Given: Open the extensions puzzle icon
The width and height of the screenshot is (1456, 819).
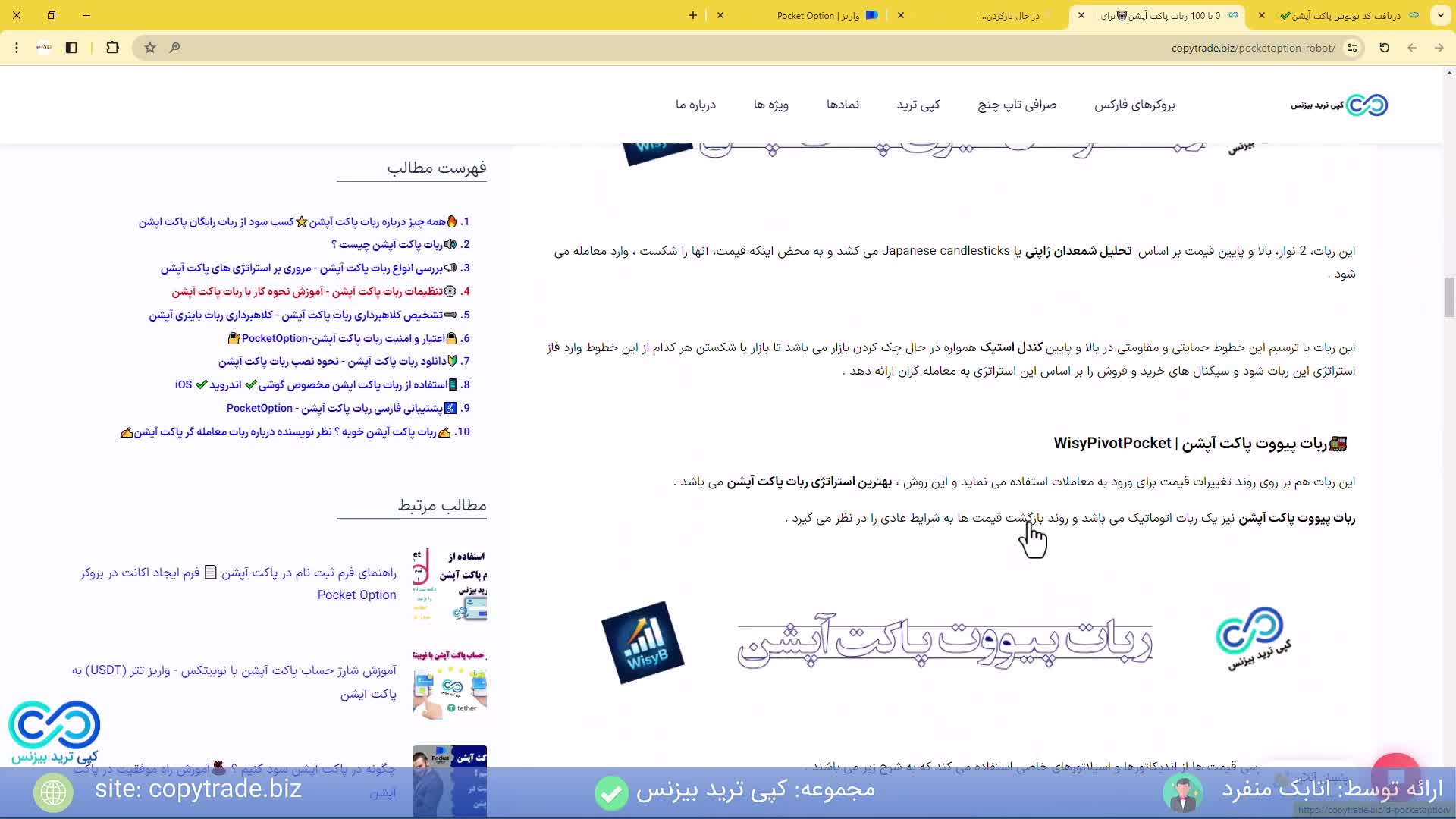Looking at the screenshot, I should (x=112, y=48).
